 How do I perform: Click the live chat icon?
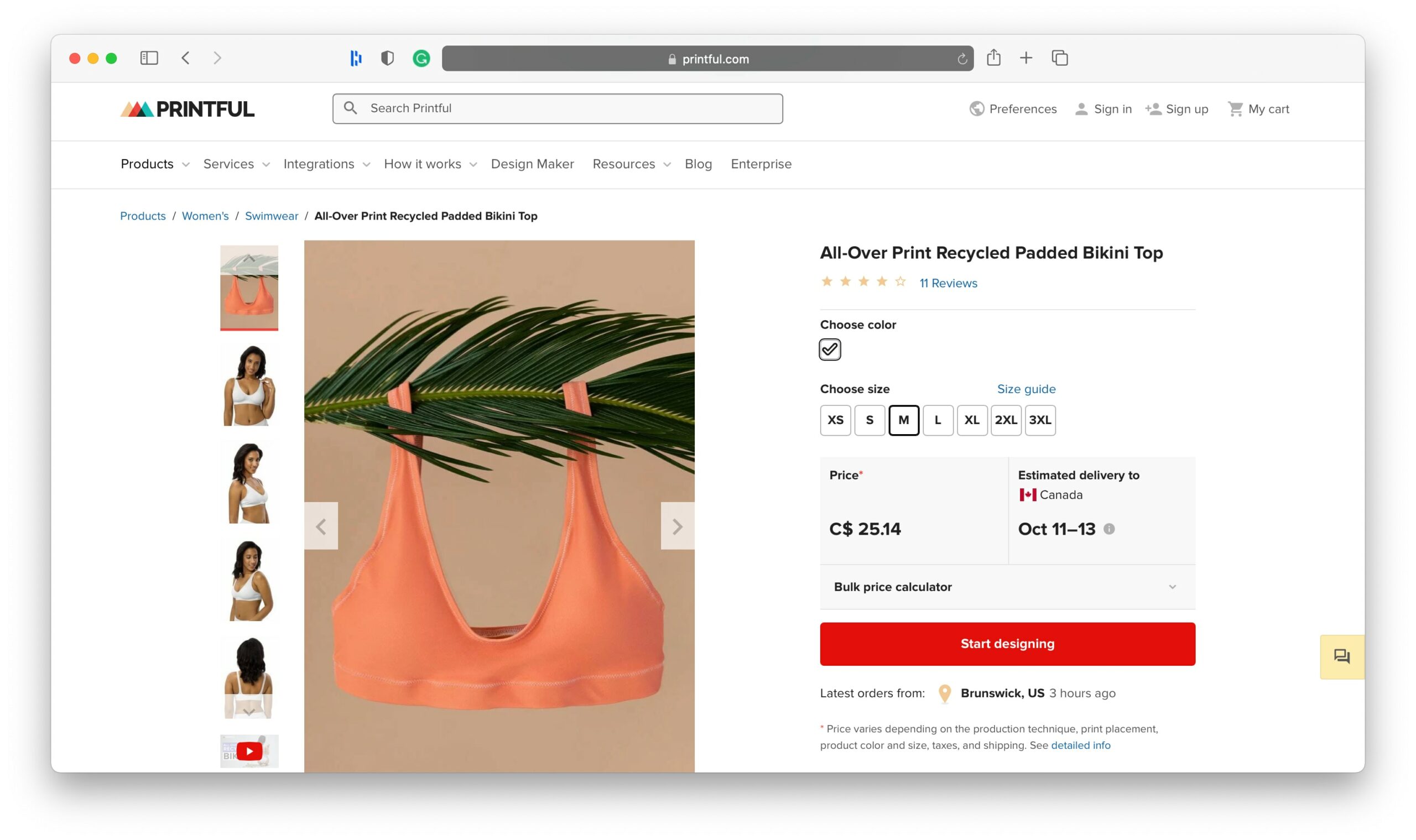[x=1341, y=656]
